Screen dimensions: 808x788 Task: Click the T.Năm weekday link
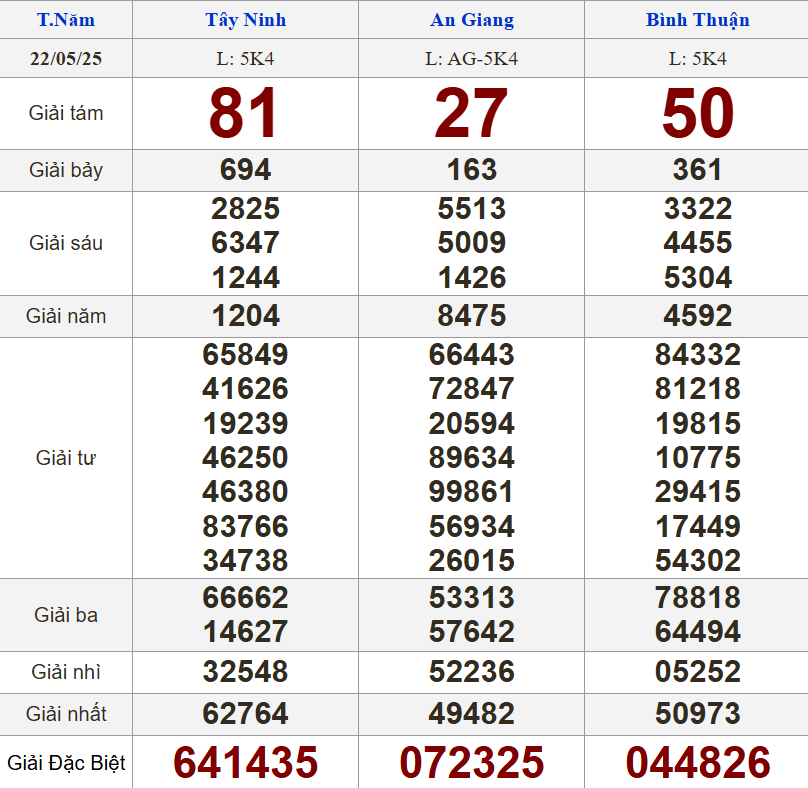pos(66,20)
